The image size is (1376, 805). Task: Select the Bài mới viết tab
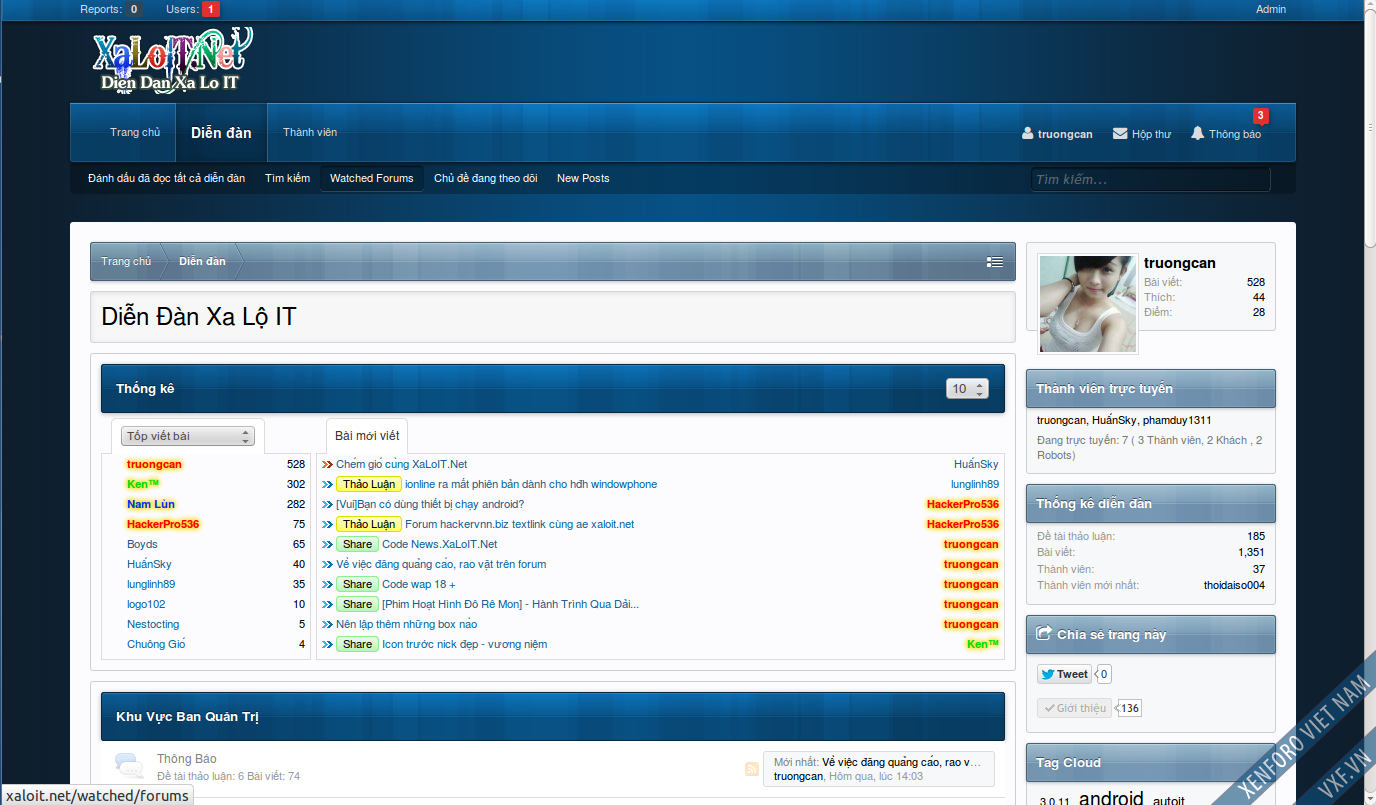[x=367, y=436]
